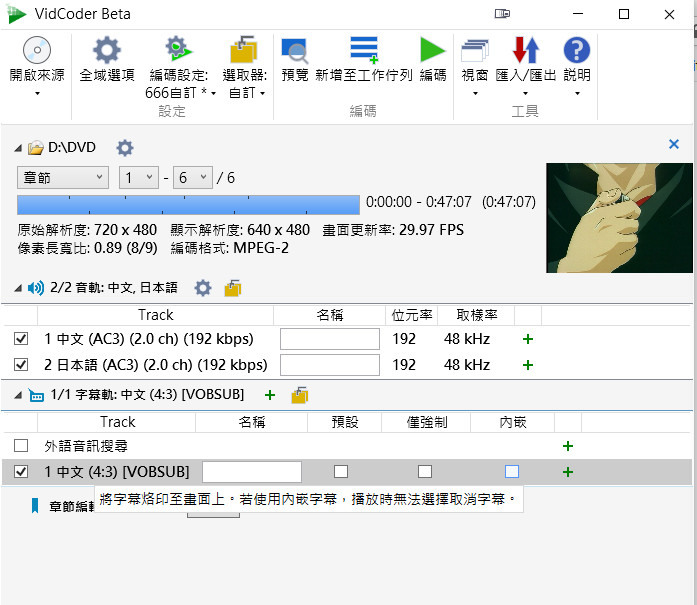The height and width of the screenshot is (605, 697).
Task: Uncheck audio track 1 中文 AC3
Action: click(x=21, y=339)
